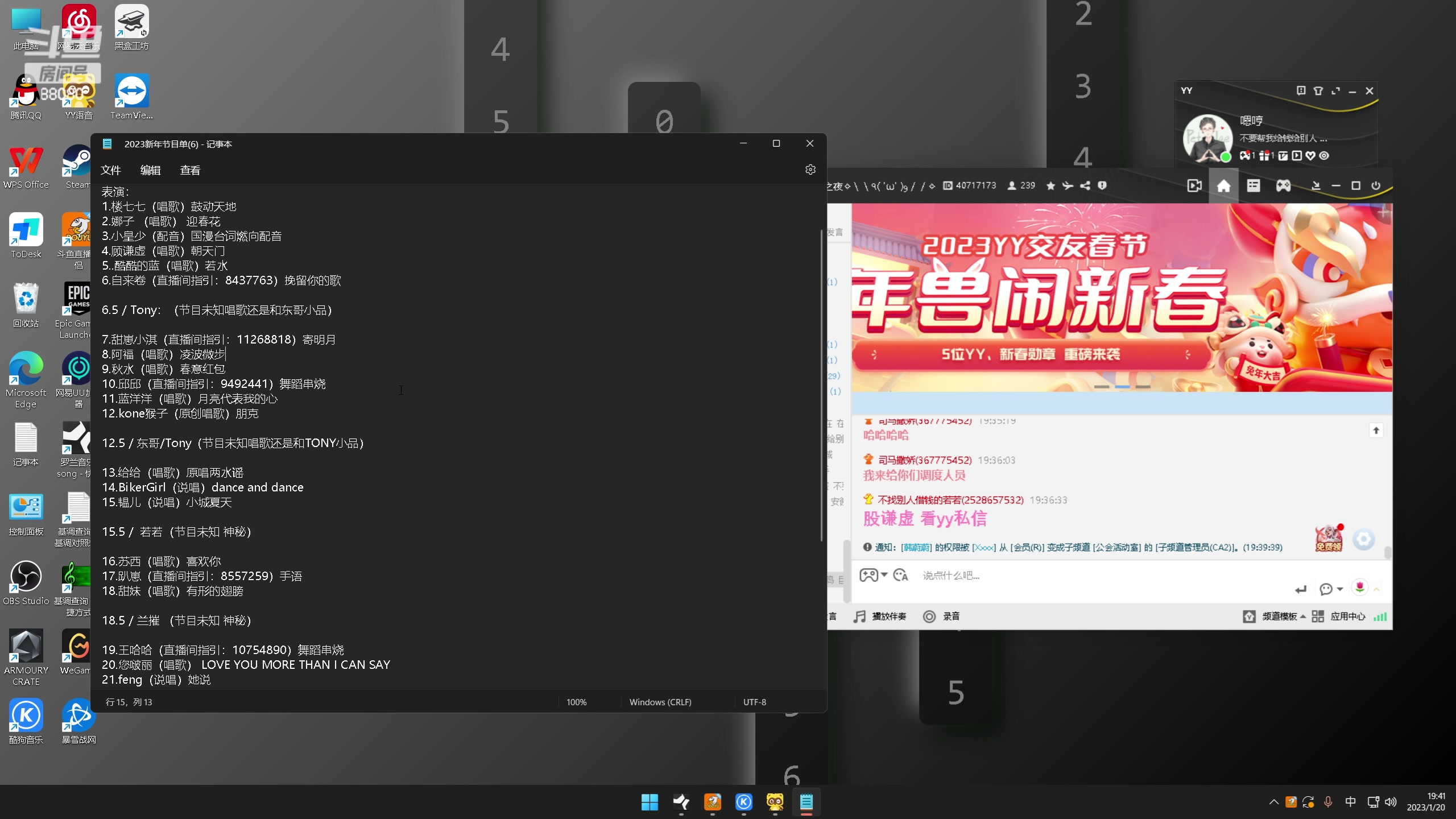Click the rose gift icon near send button
The height and width of the screenshot is (819, 1456).
[1360, 589]
